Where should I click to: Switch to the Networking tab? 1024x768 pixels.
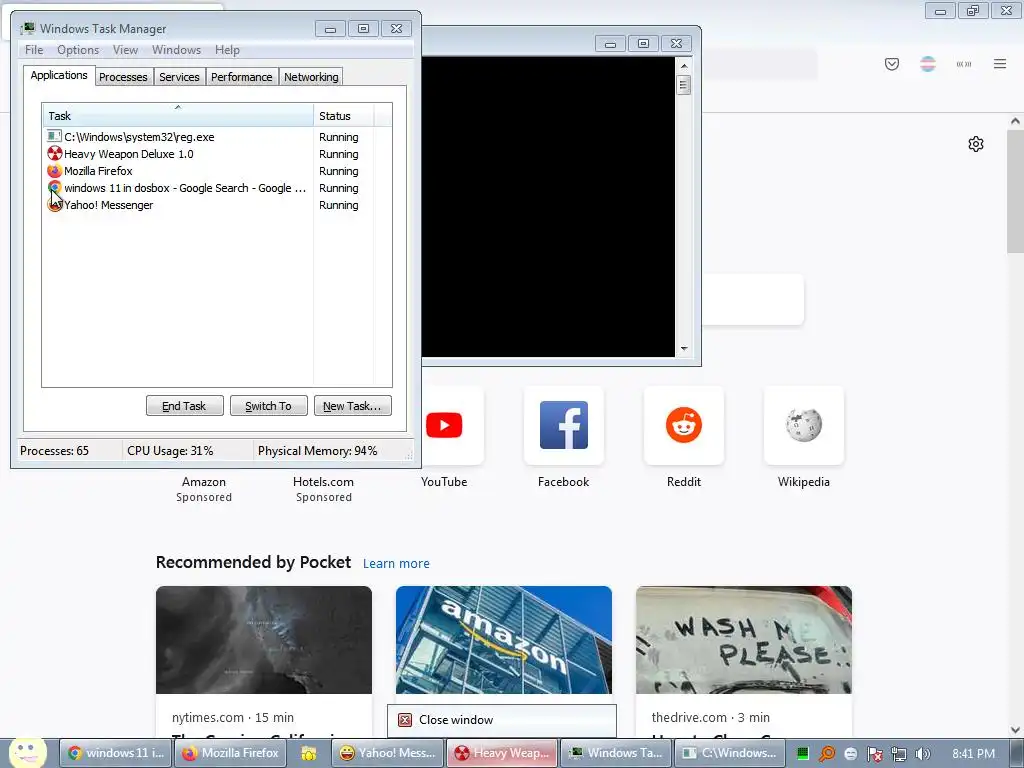point(311,77)
